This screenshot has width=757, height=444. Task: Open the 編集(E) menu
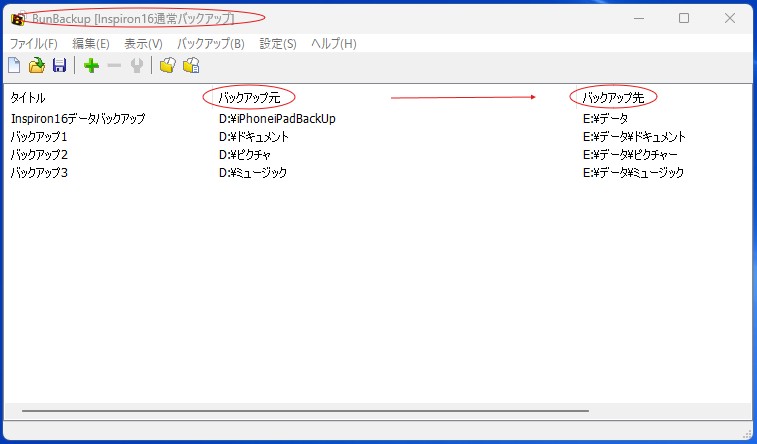pyautogui.click(x=91, y=44)
